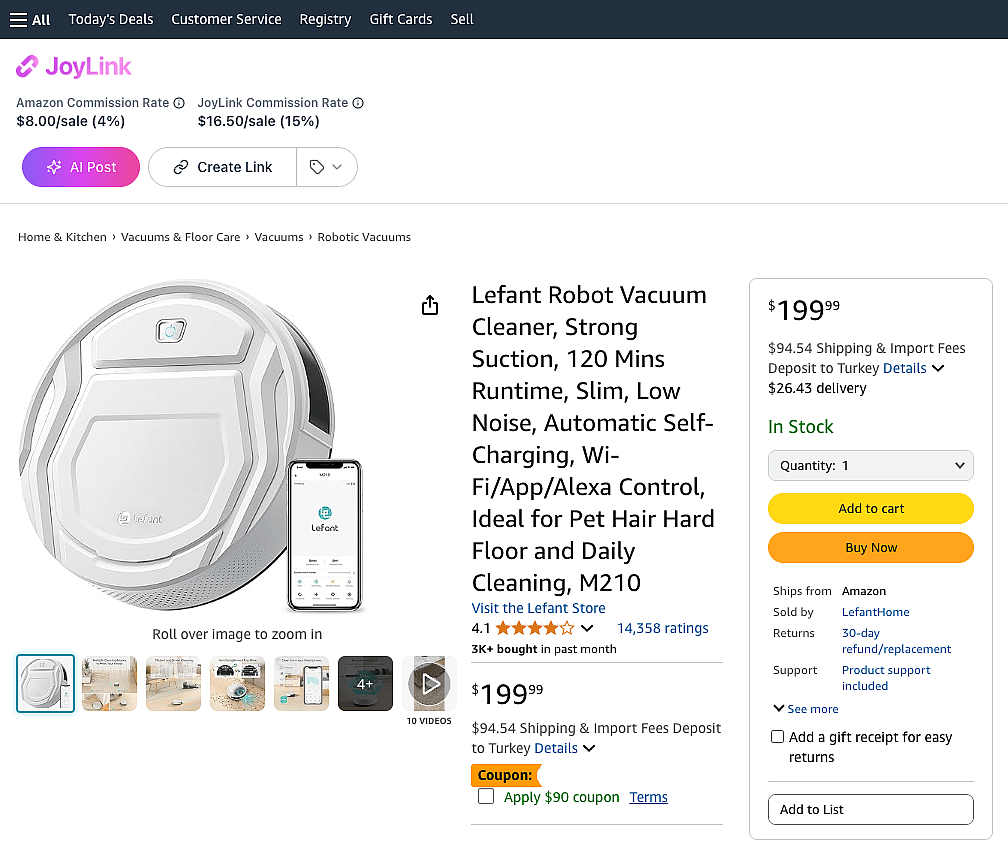Open Today's Deals in navigation bar
Screen dimensions: 1008x843
[110, 19]
